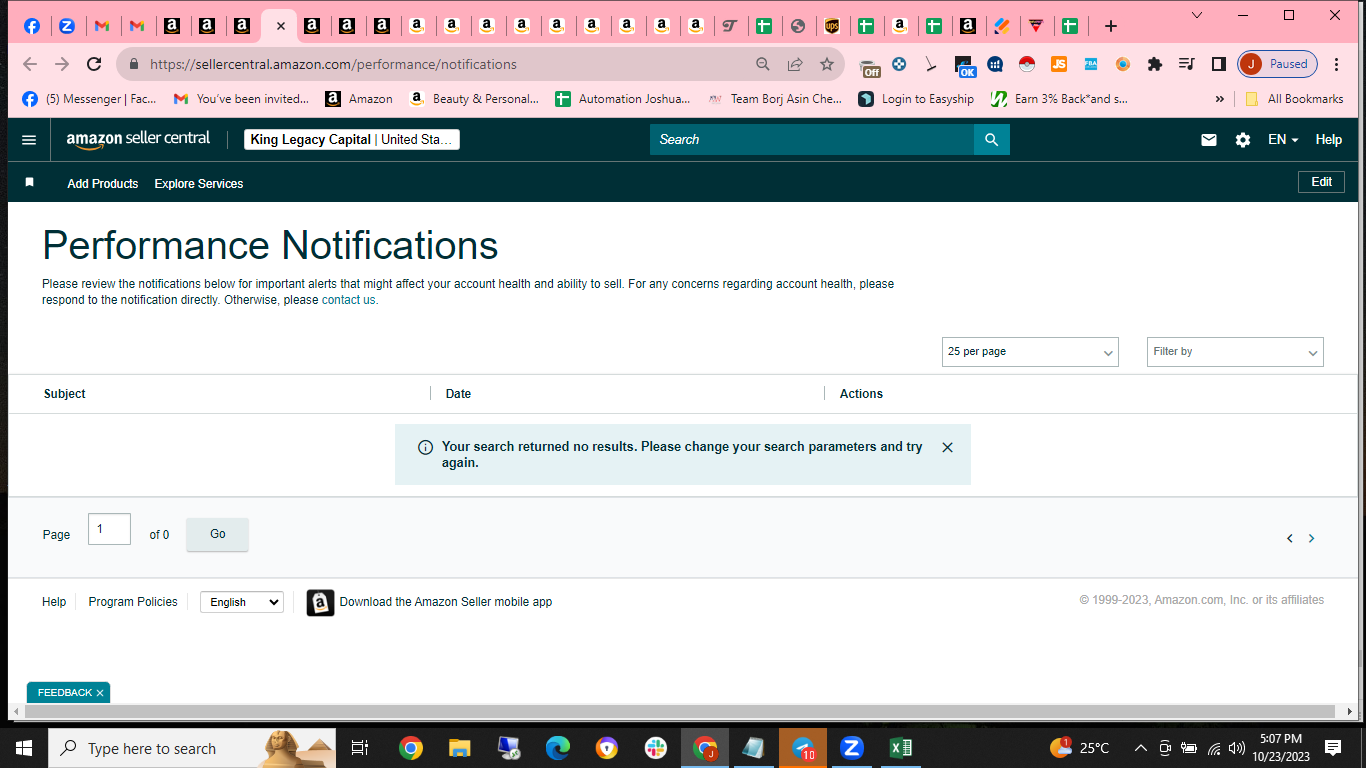Click the Seller Central search field
Viewport: 1366px width, 768px height.
click(812, 140)
